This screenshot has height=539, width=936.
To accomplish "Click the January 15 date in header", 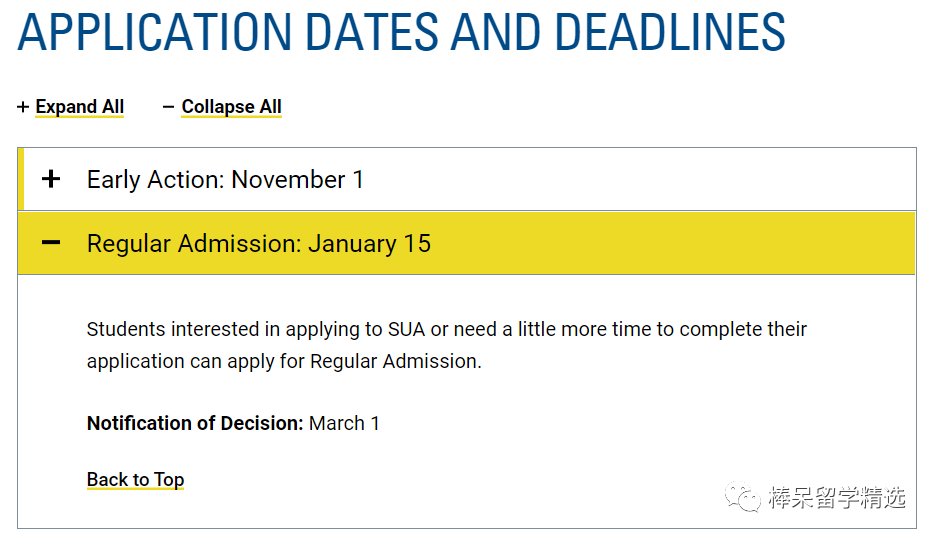I will click(x=370, y=244).
